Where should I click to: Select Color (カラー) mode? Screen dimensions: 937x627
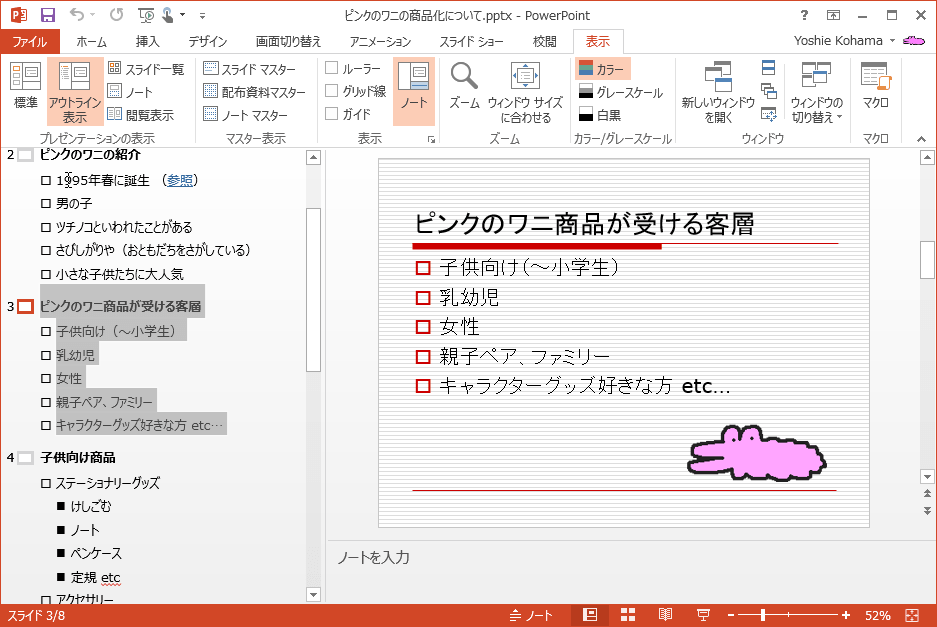coord(602,69)
